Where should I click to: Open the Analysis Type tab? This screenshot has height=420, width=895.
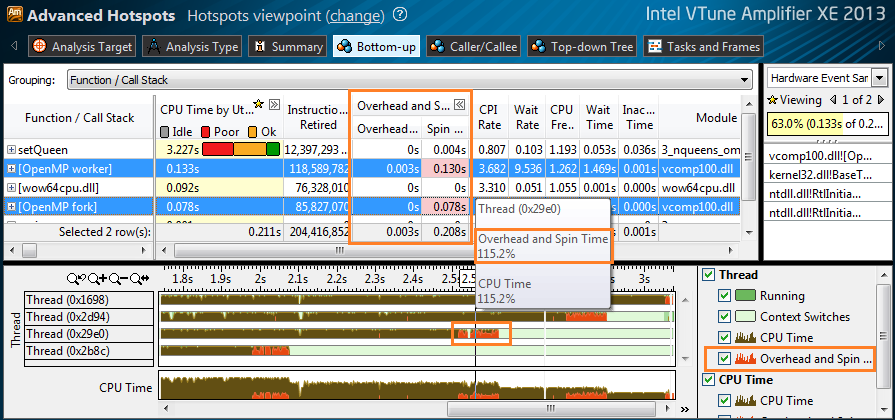[192, 47]
